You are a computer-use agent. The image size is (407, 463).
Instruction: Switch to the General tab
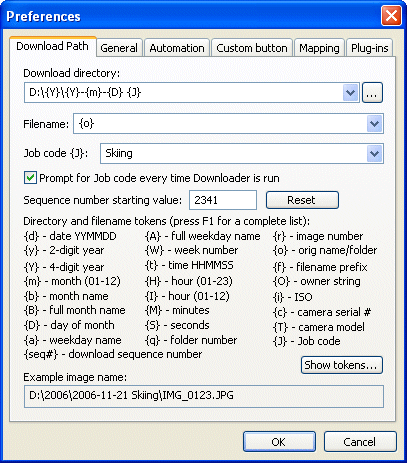click(x=119, y=48)
